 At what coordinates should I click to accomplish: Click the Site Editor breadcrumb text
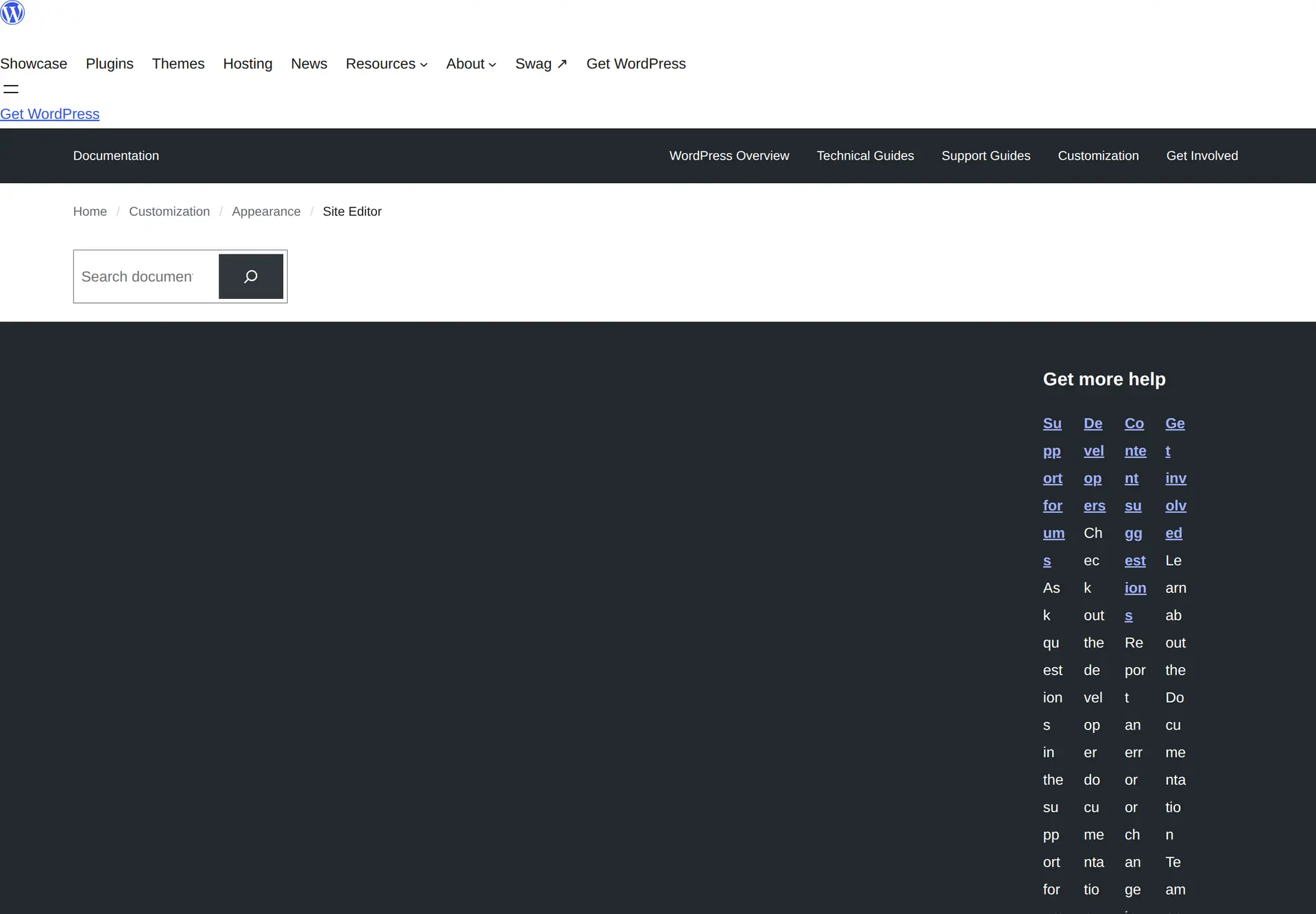pyautogui.click(x=352, y=211)
